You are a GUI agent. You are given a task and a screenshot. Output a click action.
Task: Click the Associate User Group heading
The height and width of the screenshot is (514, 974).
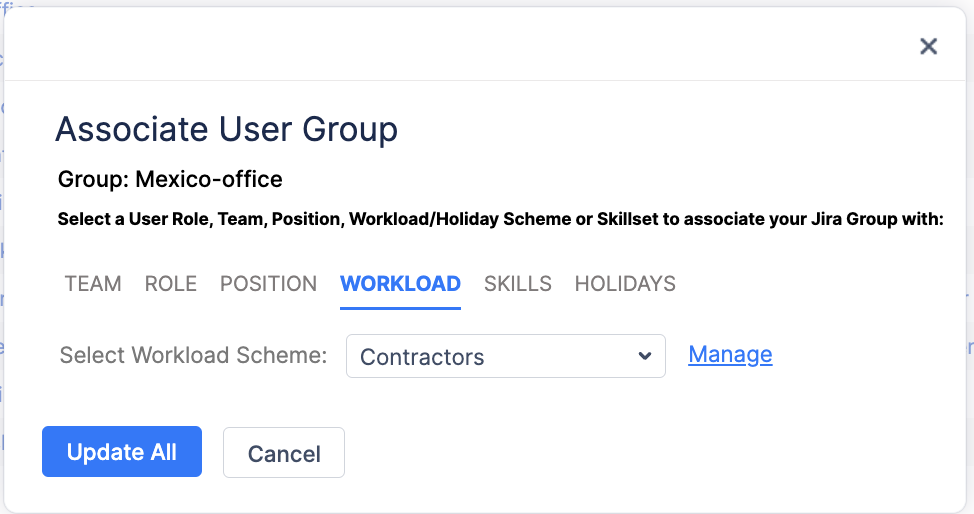[x=226, y=129]
